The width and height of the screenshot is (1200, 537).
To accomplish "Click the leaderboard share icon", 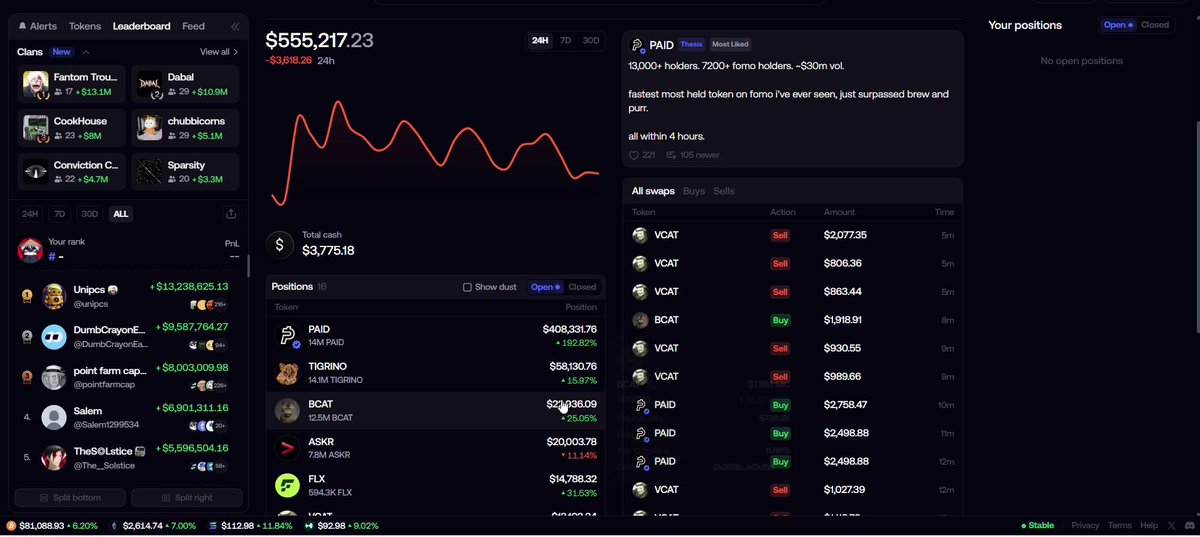I will pyautogui.click(x=231, y=214).
